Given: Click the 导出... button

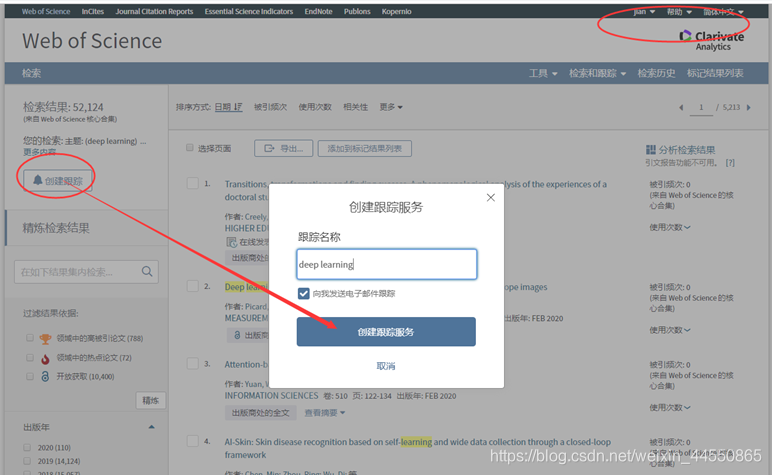Looking at the screenshot, I should coord(284,148).
